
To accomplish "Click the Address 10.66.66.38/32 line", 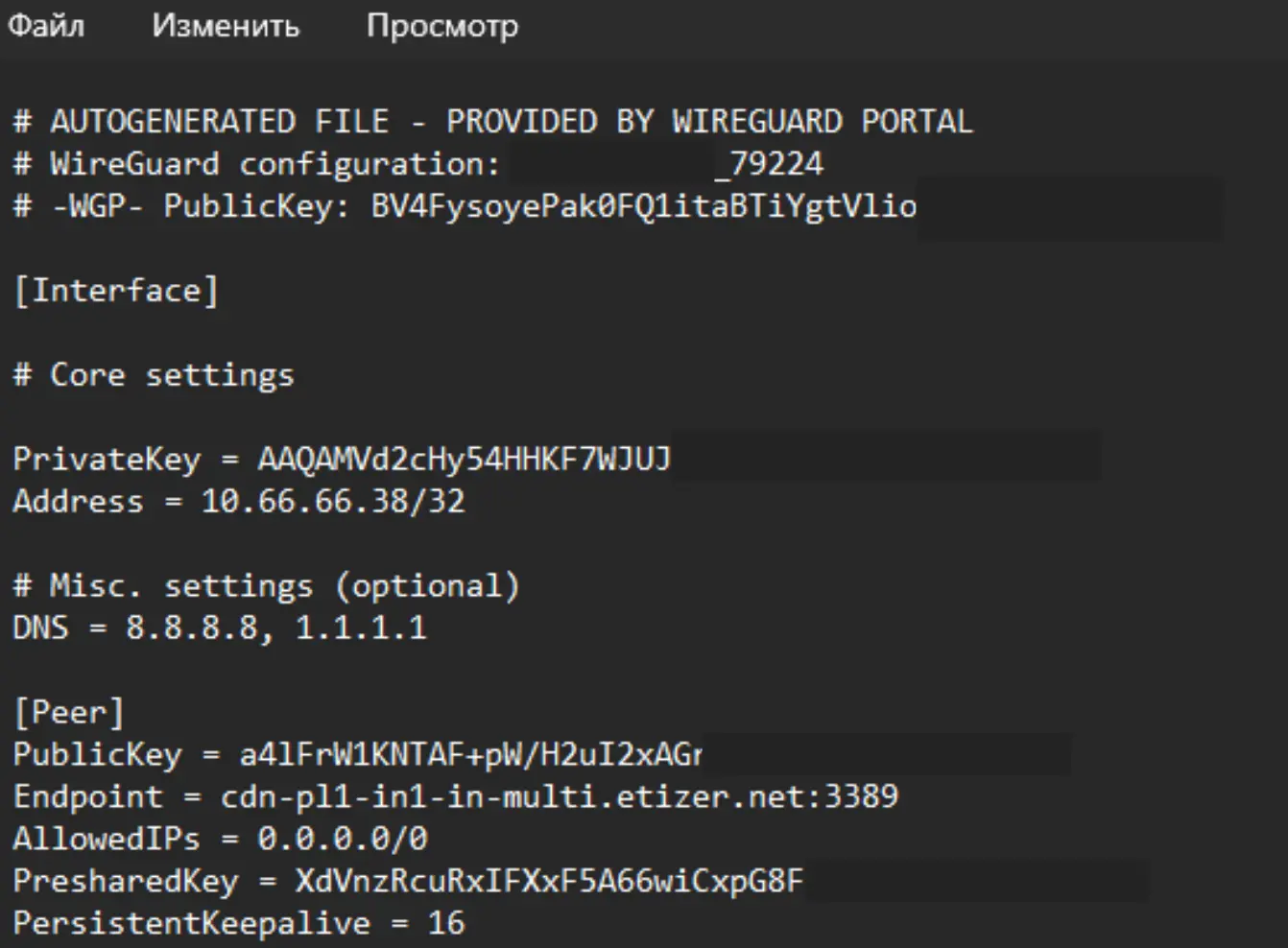I will click(x=239, y=502).
